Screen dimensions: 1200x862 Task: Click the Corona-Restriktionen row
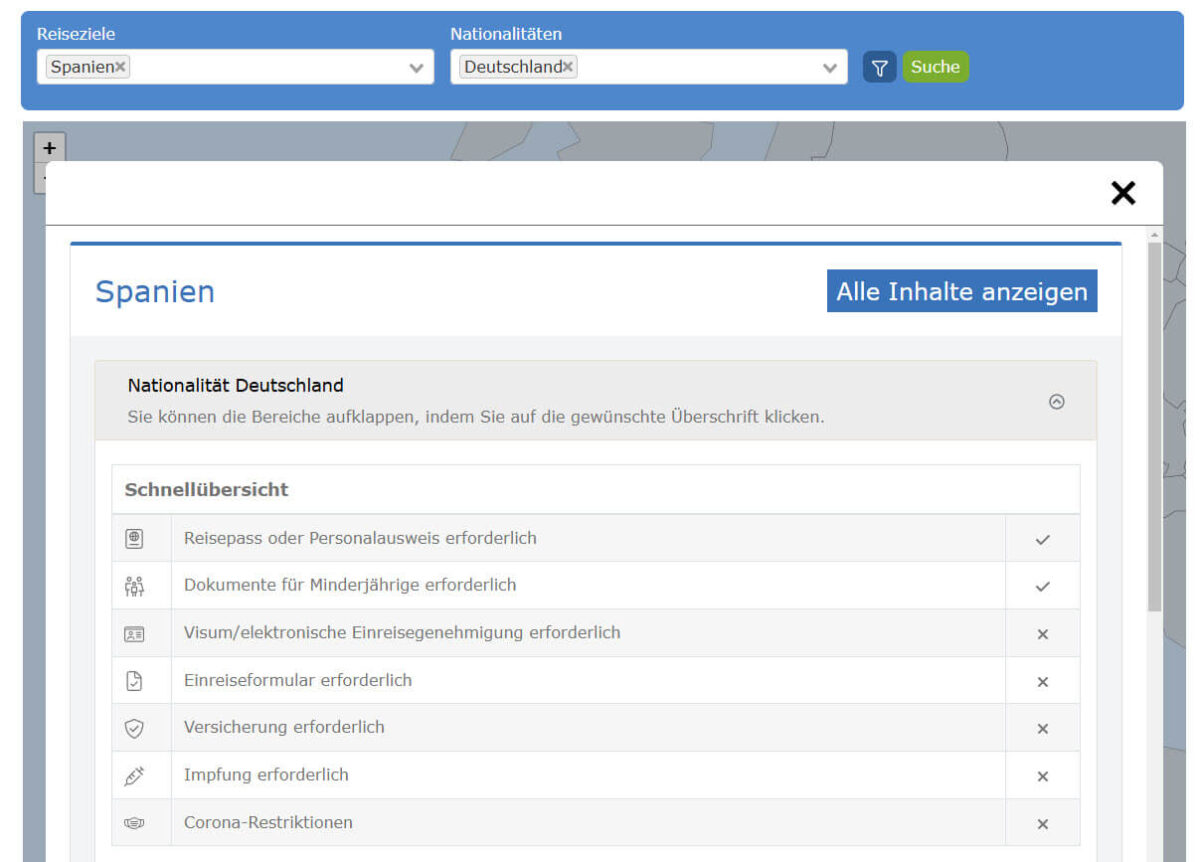tap(269, 822)
